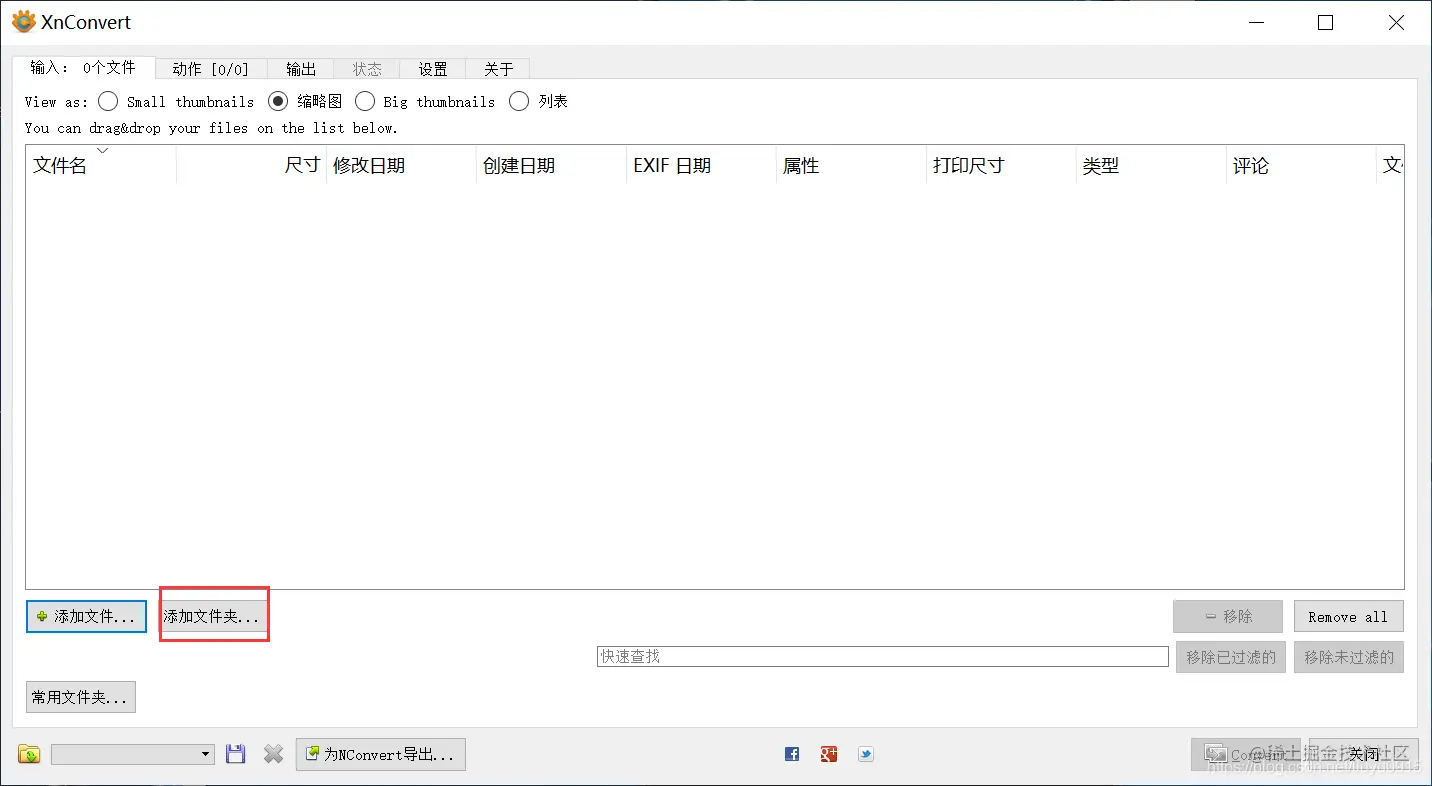Viewport: 1432px width, 786px height.
Task: Switch to the 设置 tab
Action: (x=433, y=69)
